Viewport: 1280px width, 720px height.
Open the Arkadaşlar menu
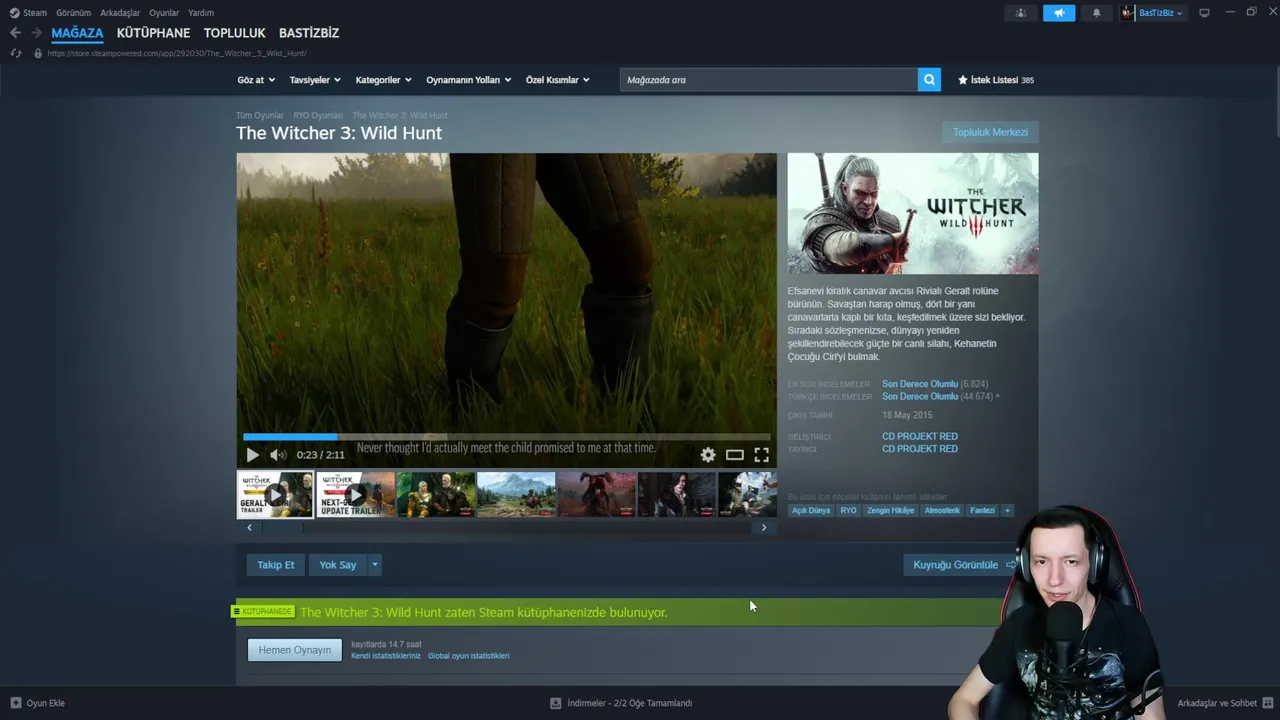coord(120,13)
